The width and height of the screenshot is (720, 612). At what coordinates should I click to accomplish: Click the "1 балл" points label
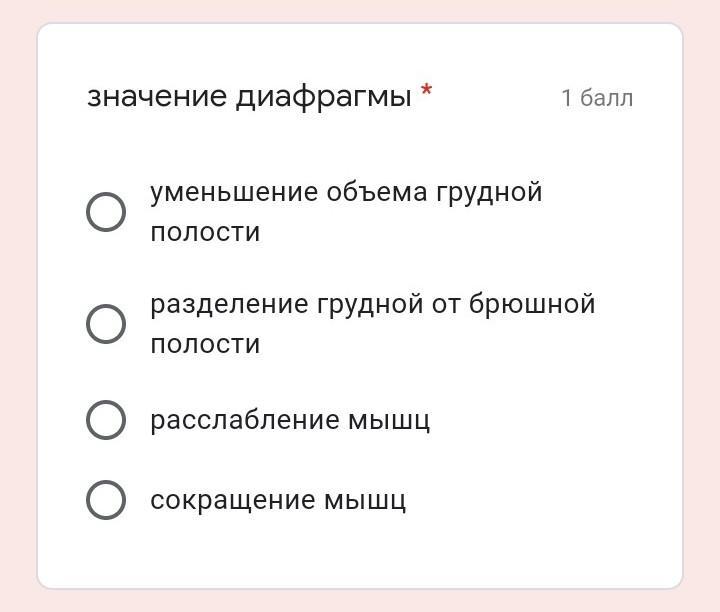tap(597, 98)
